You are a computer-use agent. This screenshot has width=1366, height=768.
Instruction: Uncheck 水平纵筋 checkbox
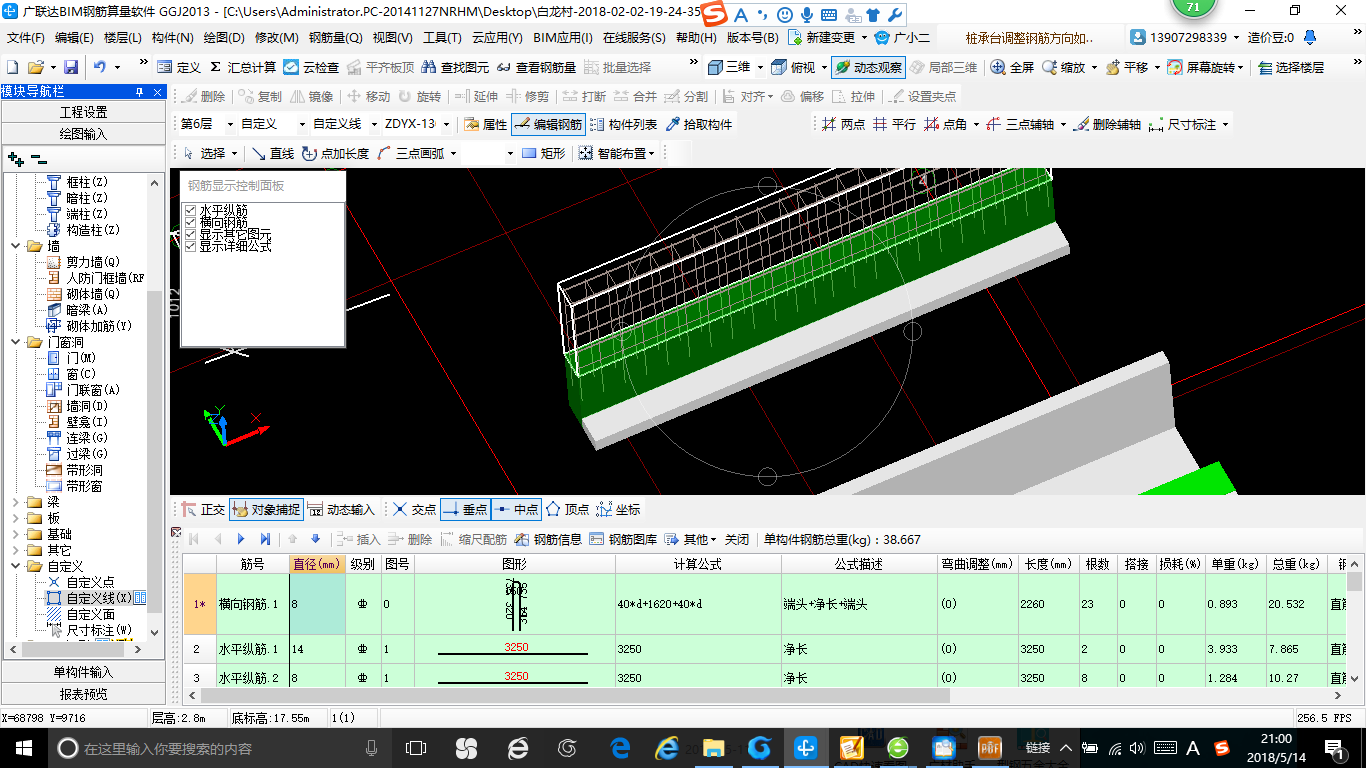pyautogui.click(x=191, y=211)
